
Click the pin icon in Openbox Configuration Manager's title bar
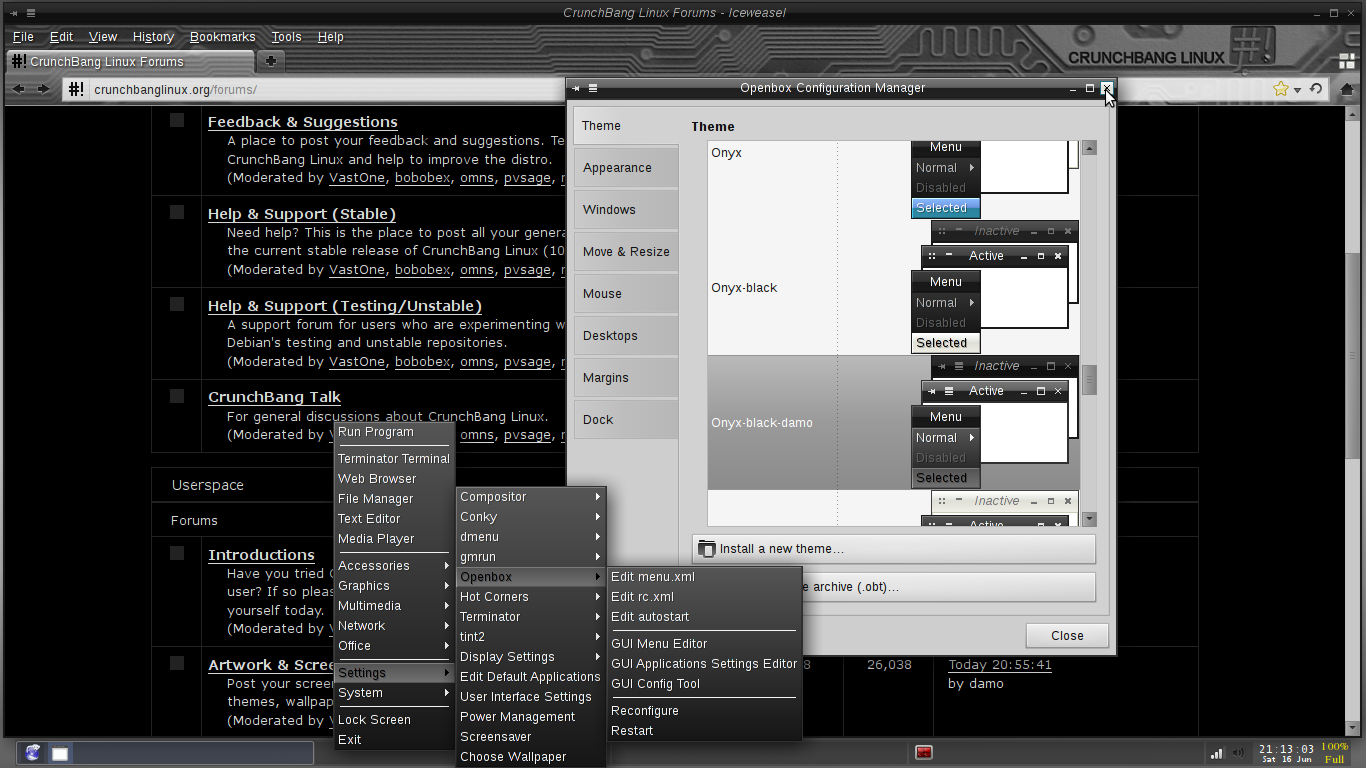click(x=576, y=88)
